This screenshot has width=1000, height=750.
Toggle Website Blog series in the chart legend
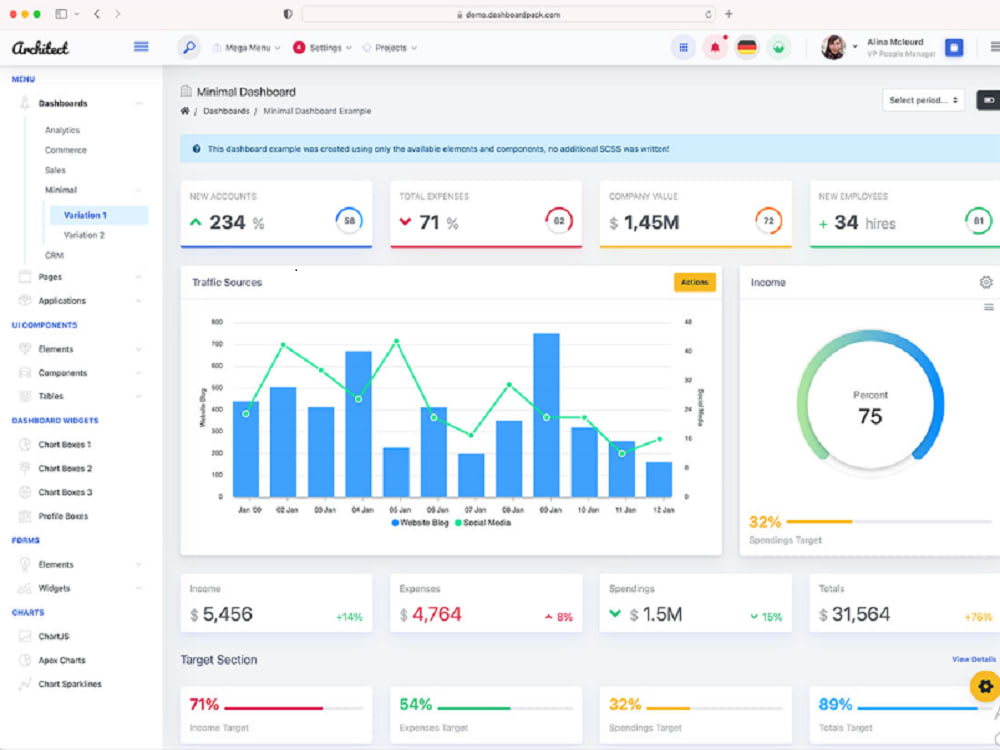tap(420, 522)
